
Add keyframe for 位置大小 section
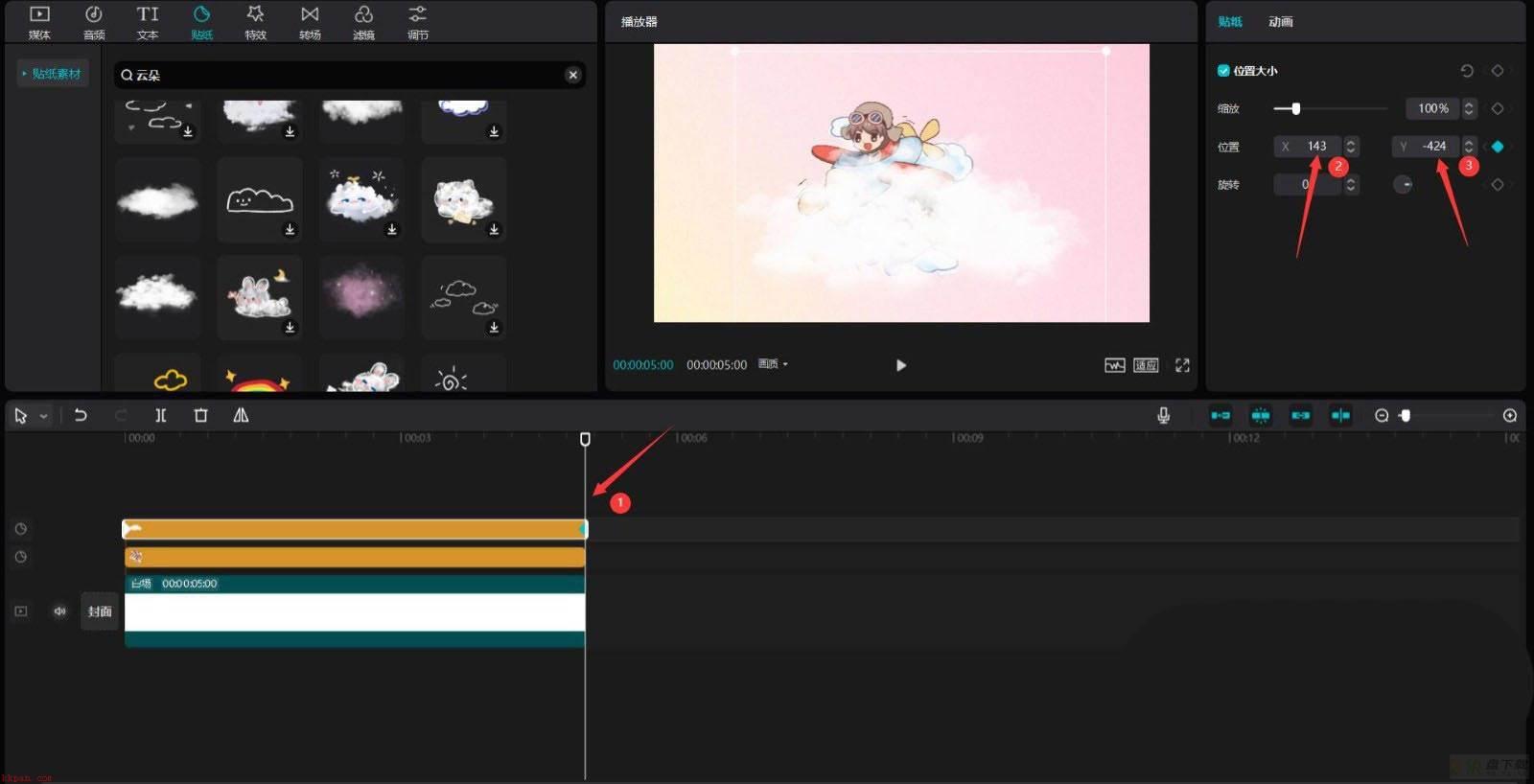click(1498, 70)
